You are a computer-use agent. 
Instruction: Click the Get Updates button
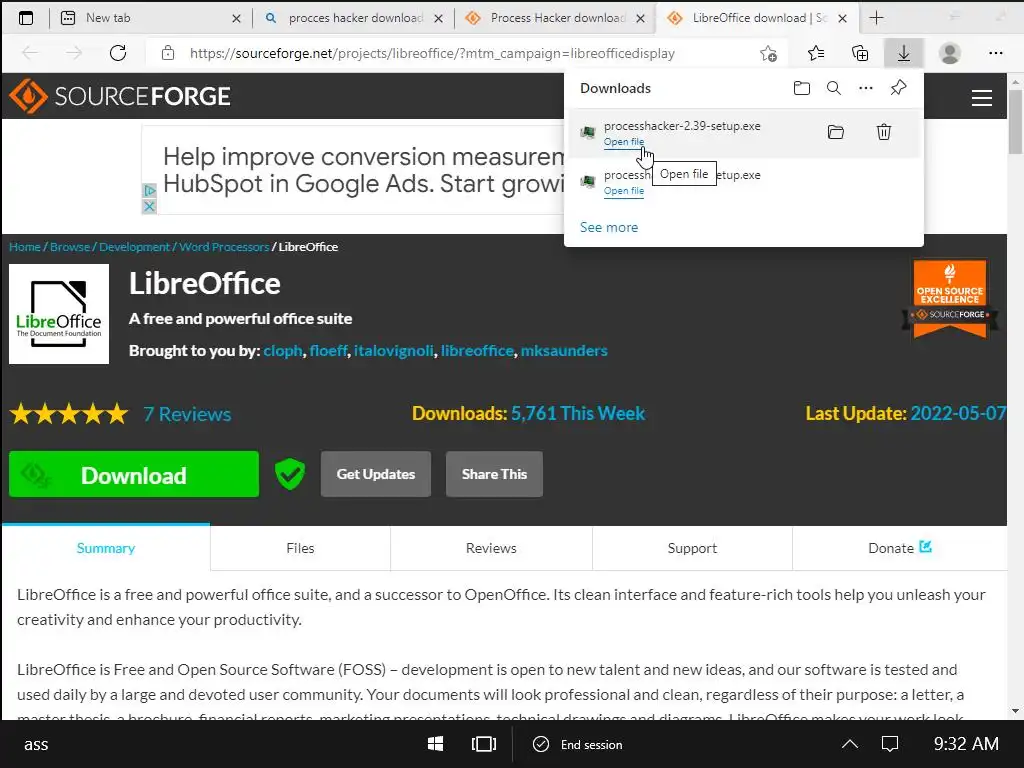[376, 474]
